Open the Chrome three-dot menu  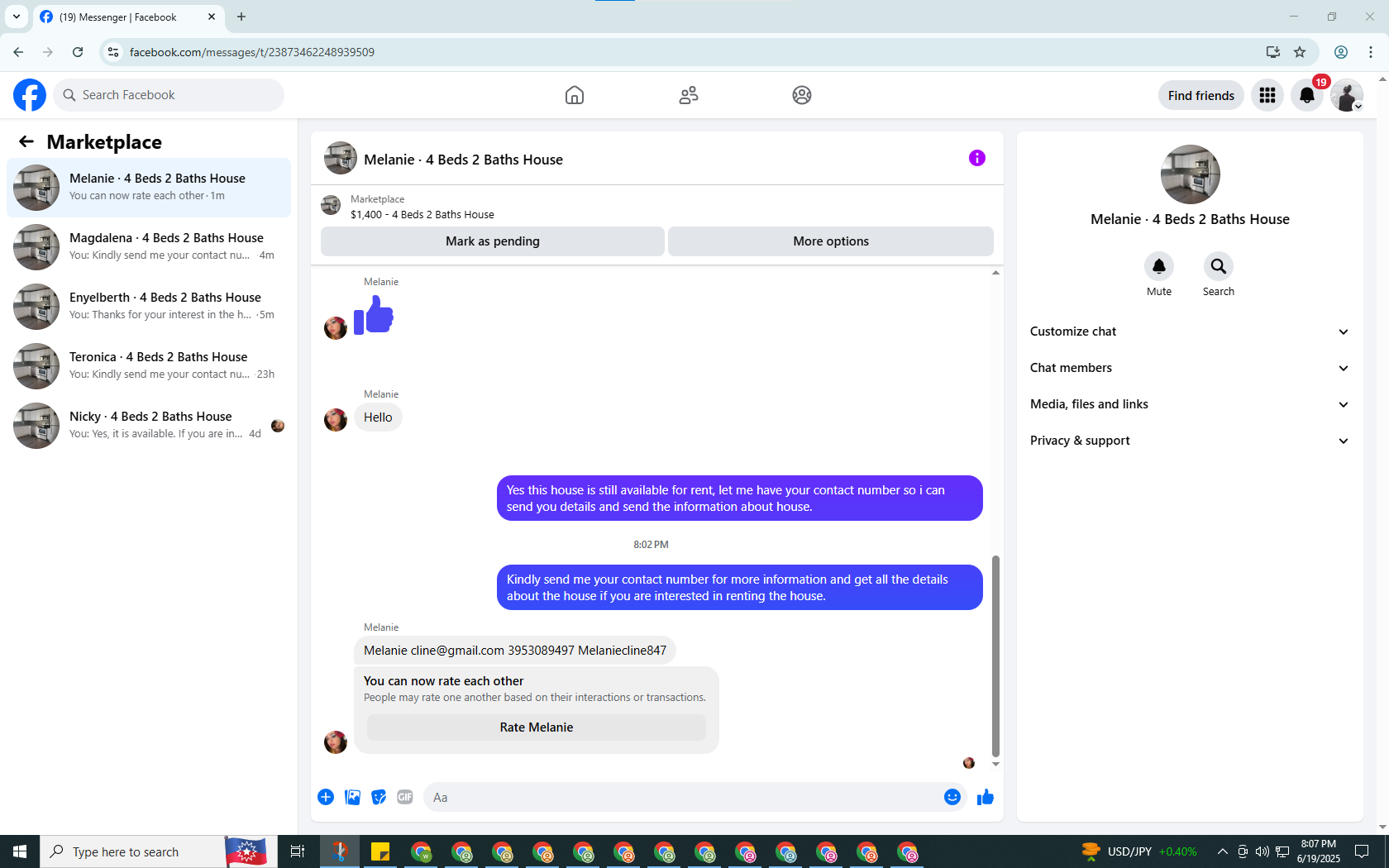[x=1371, y=52]
